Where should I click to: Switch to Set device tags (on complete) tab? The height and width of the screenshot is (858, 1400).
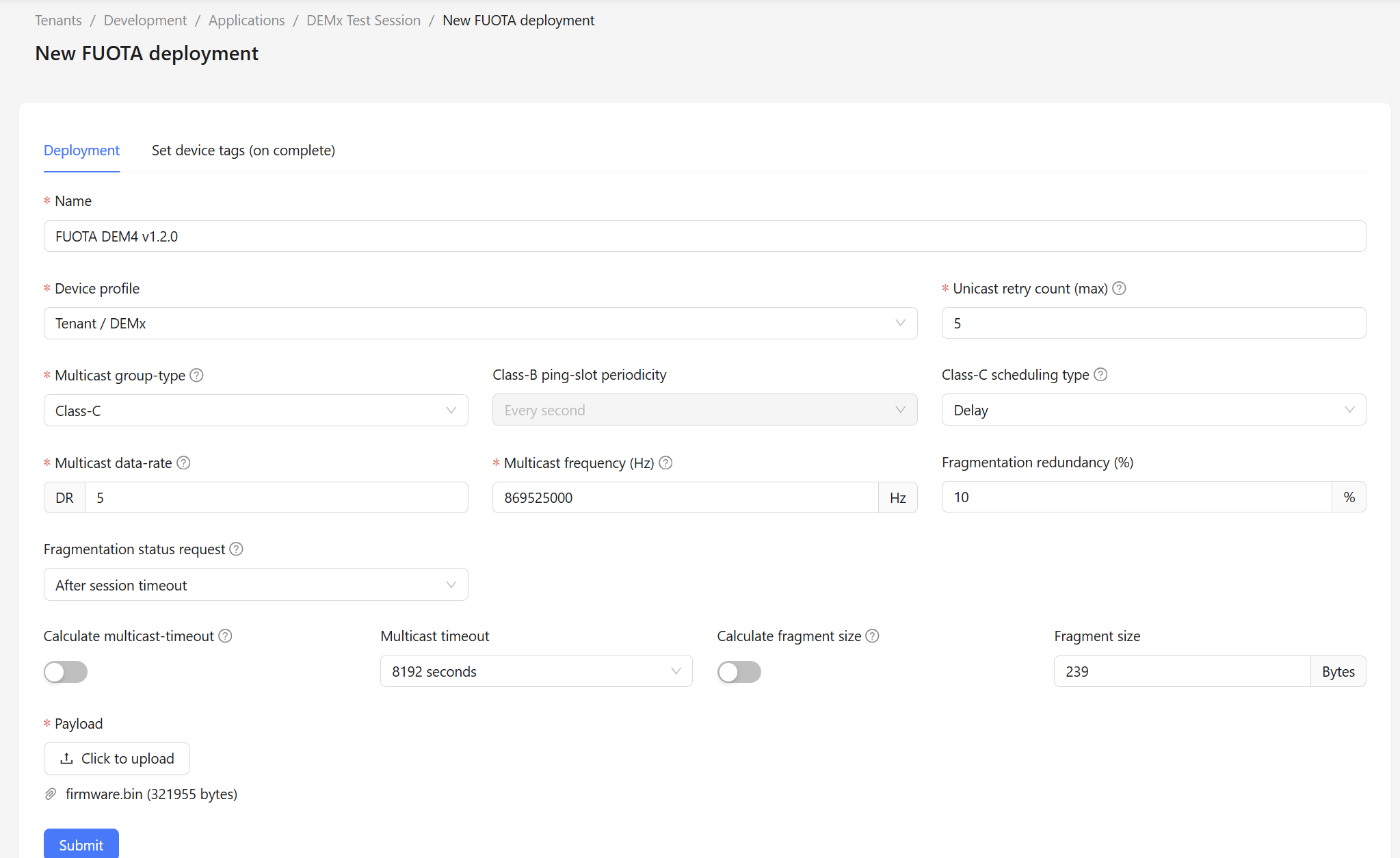[x=243, y=151]
